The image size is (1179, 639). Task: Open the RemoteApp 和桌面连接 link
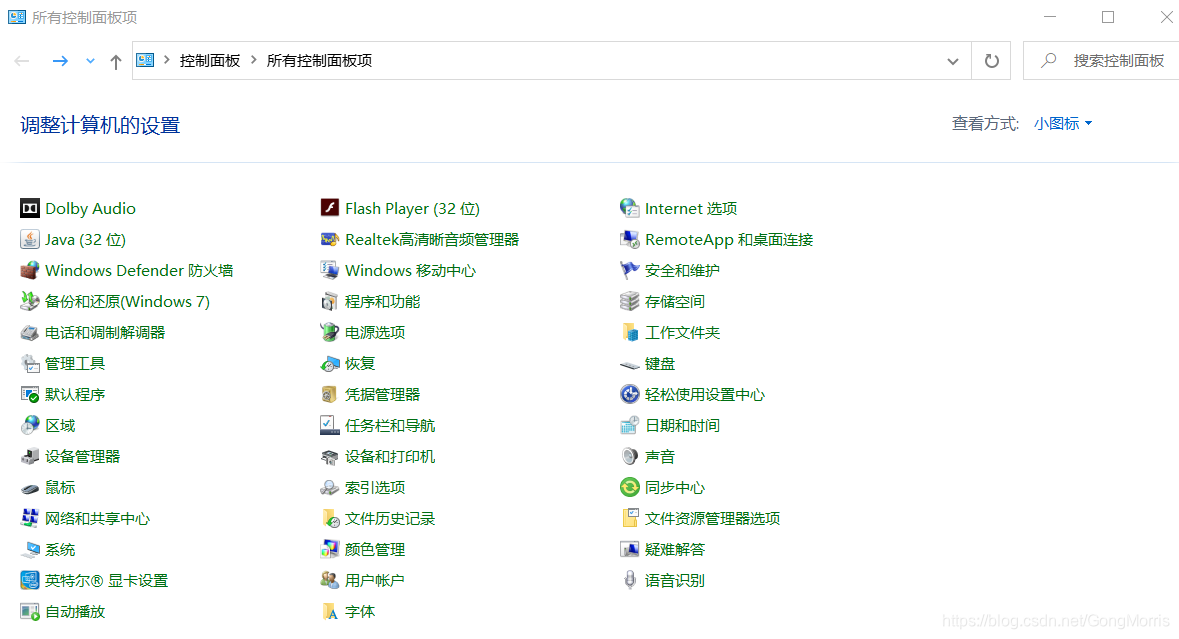click(729, 240)
